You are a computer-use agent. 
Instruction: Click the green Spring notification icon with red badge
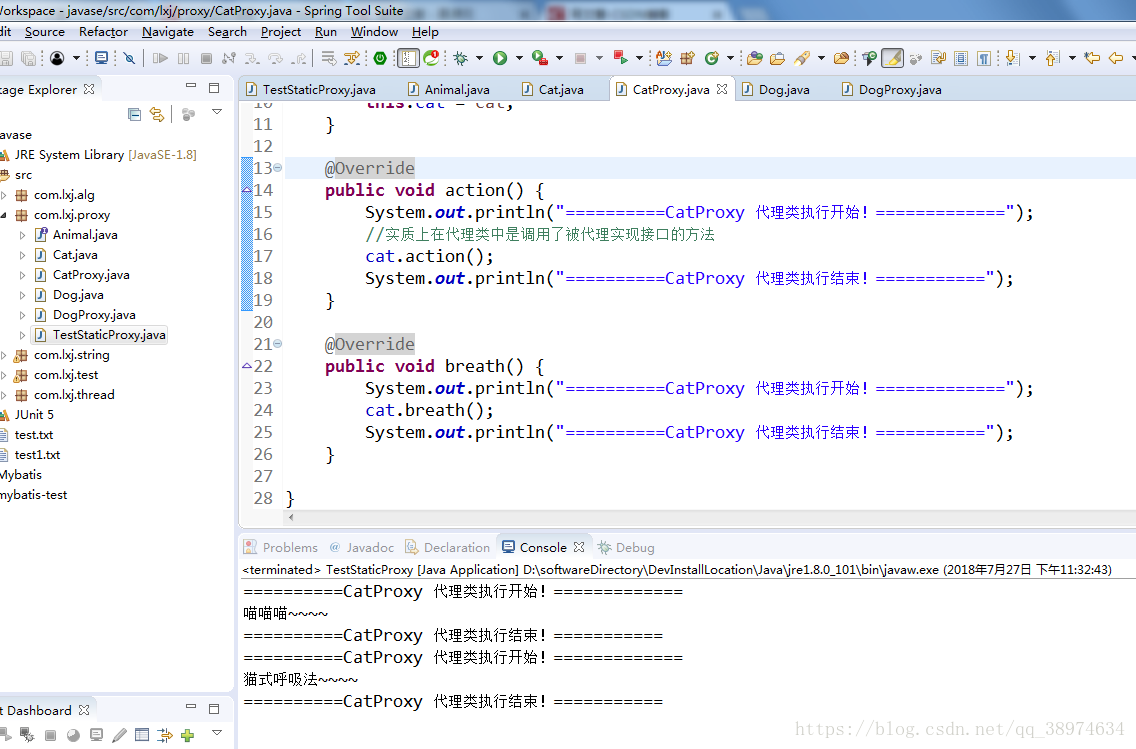pyautogui.click(x=432, y=58)
